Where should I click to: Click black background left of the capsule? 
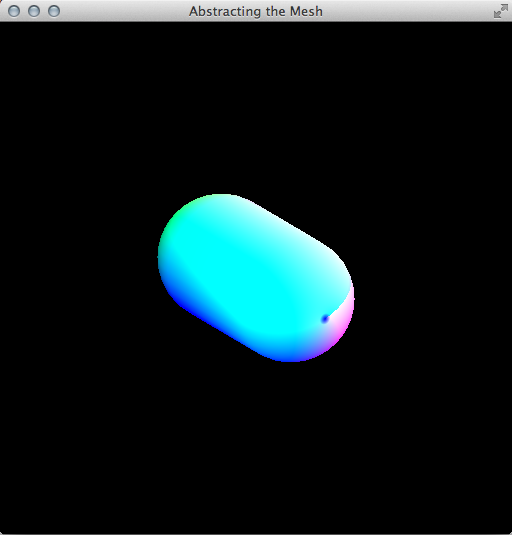78,276
